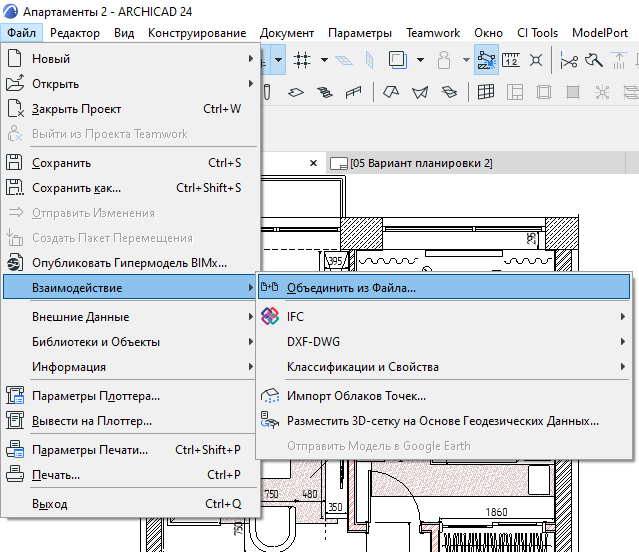Viewport: 639px width, 552px height.
Task: Click the close project icon beside Закрыть Проект
Action: click(x=15, y=109)
